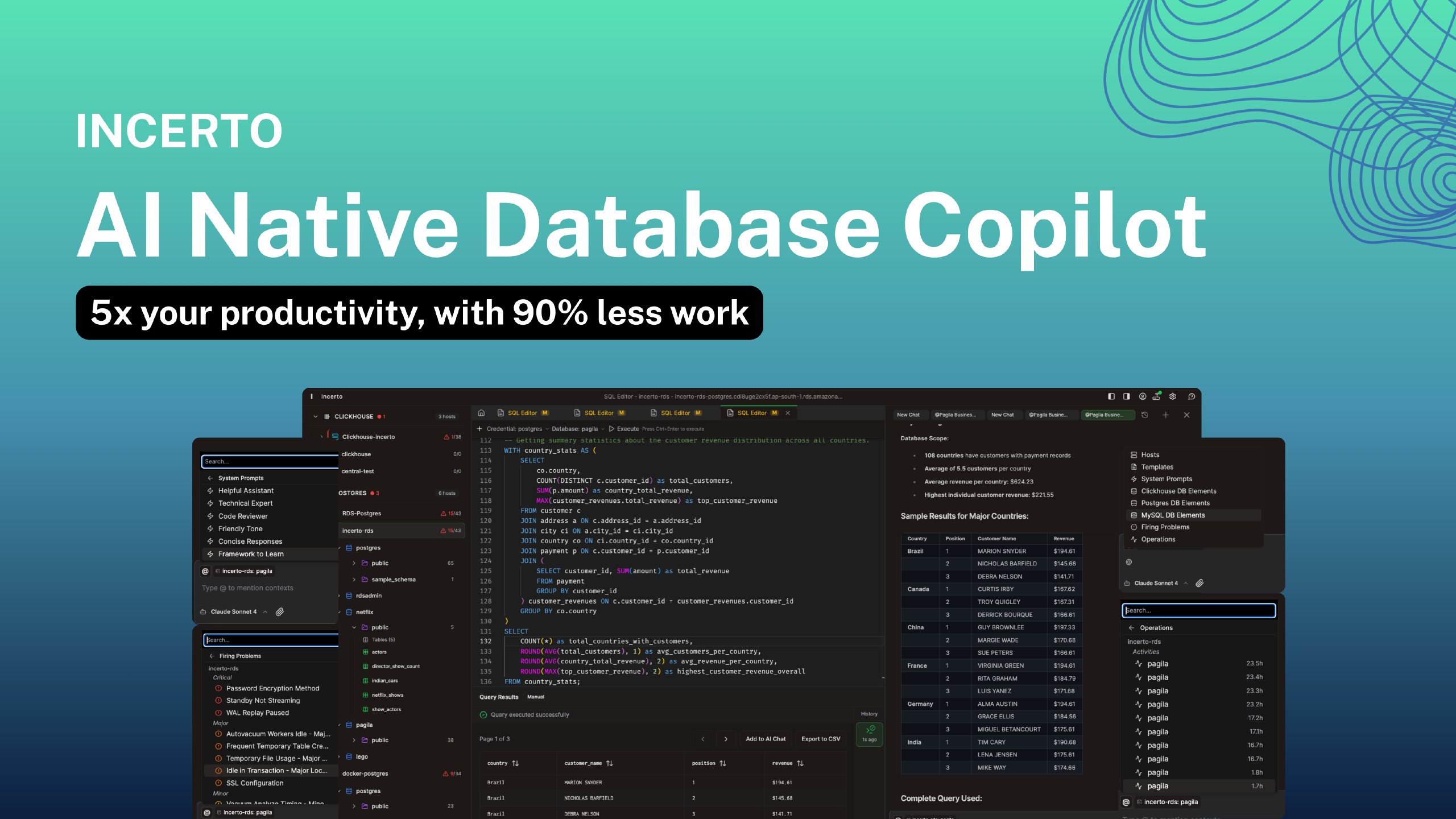Select the first New Chat tab
The width and height of the screenshot is (1456, 819).
[908, 415]
